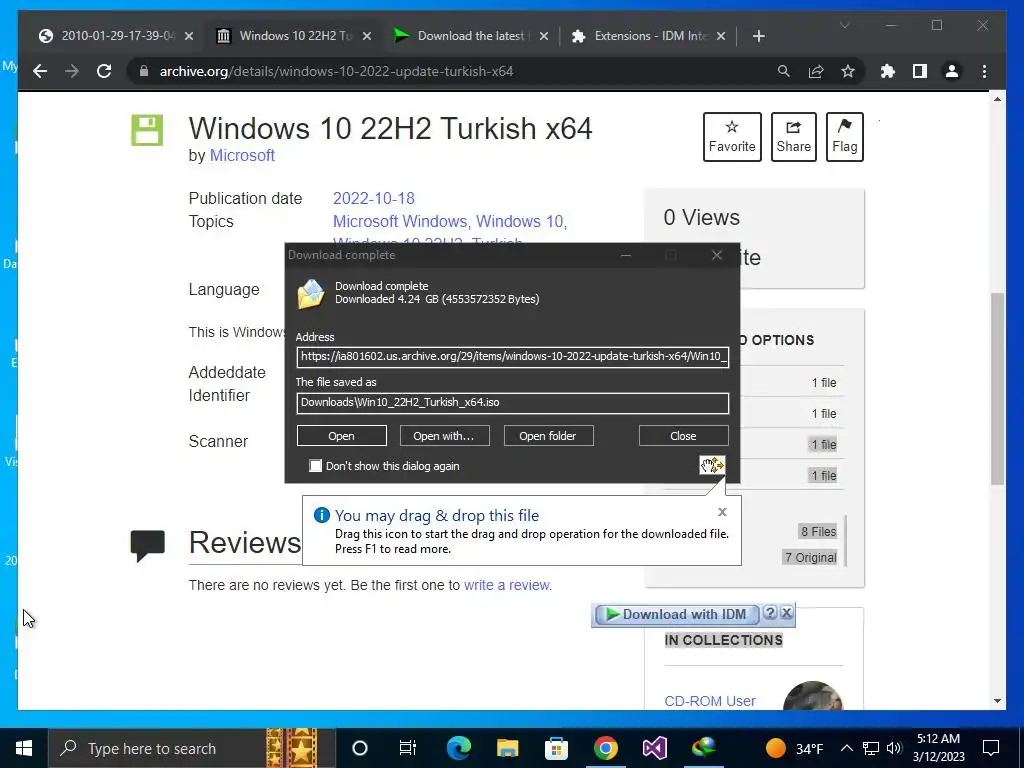Click the forward navigation arrow

(72, 71)
